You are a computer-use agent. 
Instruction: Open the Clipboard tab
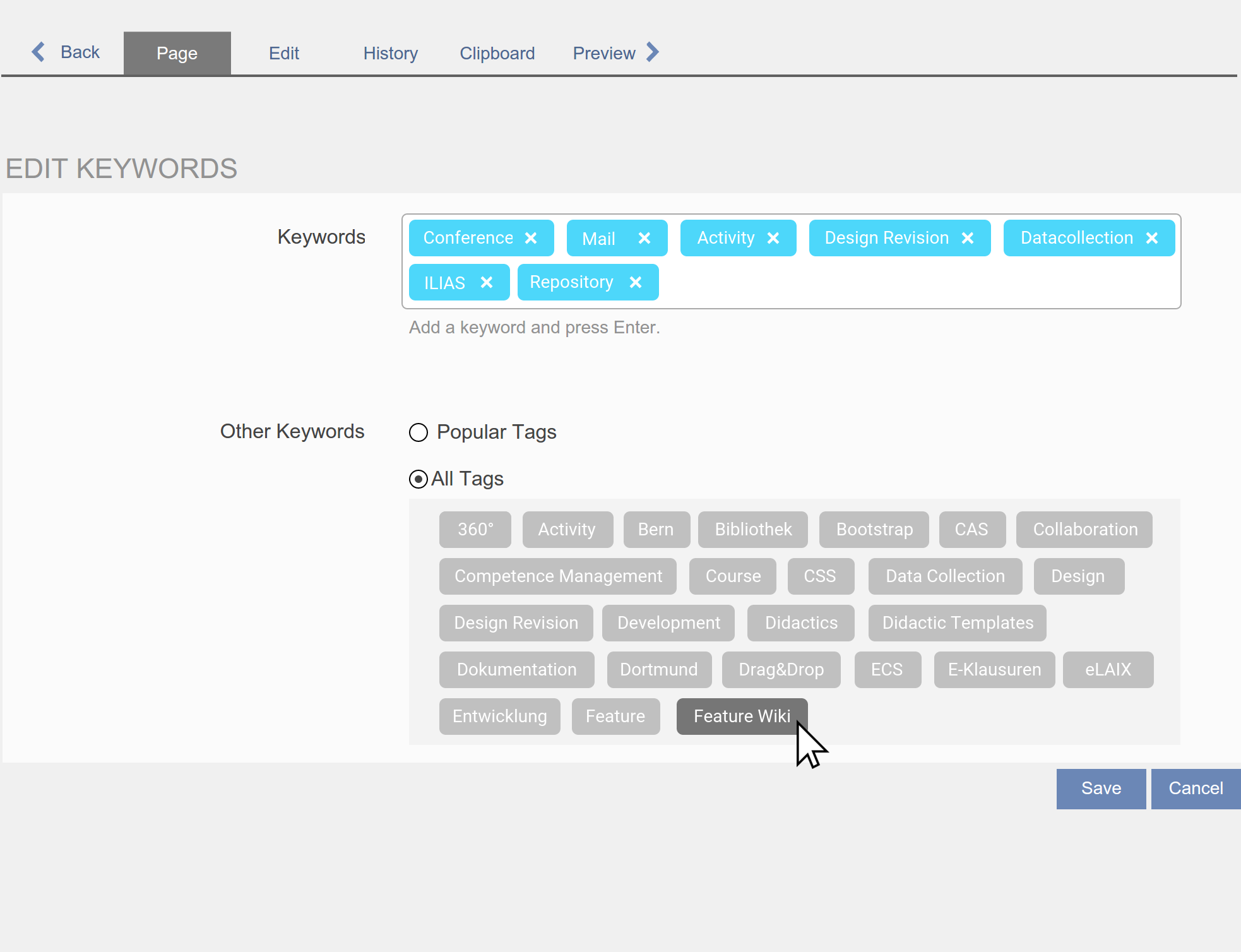pos(497,53)
